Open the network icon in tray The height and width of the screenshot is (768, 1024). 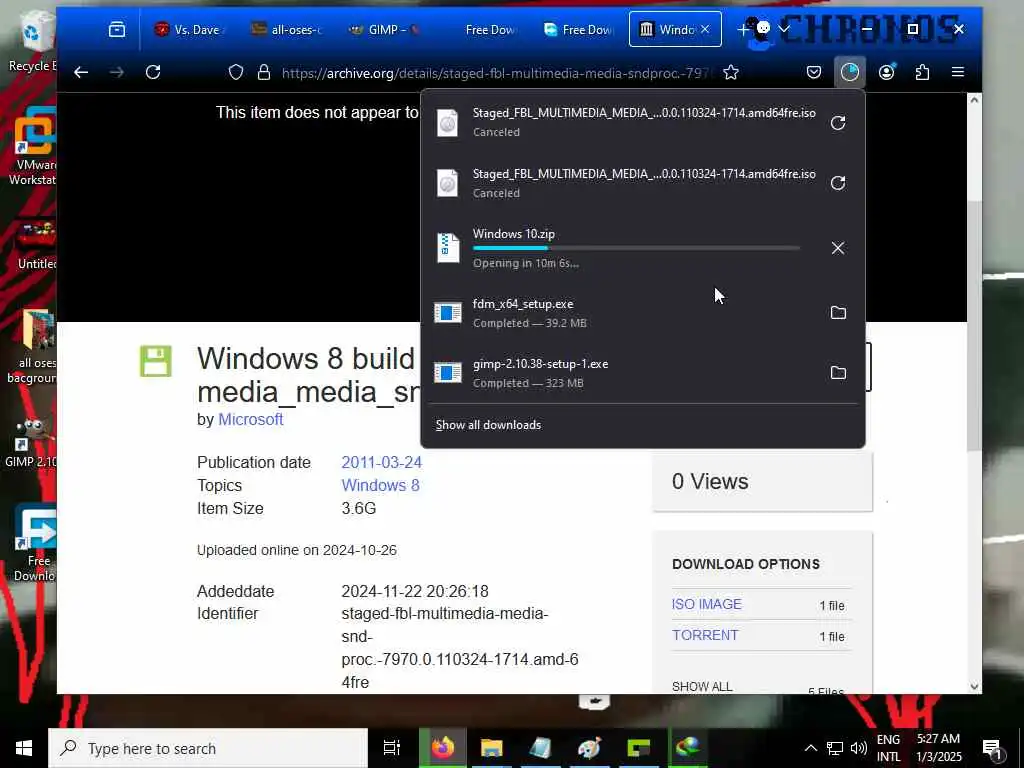[835, 748]
